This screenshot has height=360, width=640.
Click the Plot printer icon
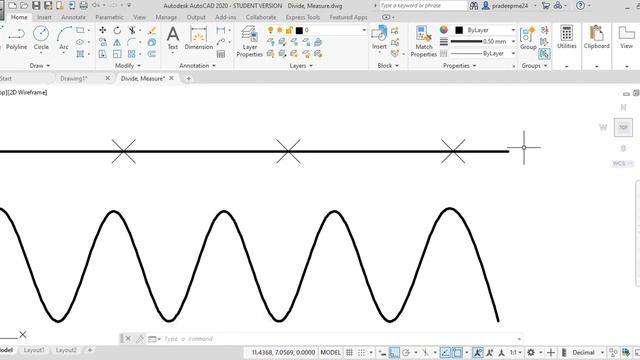84,5
